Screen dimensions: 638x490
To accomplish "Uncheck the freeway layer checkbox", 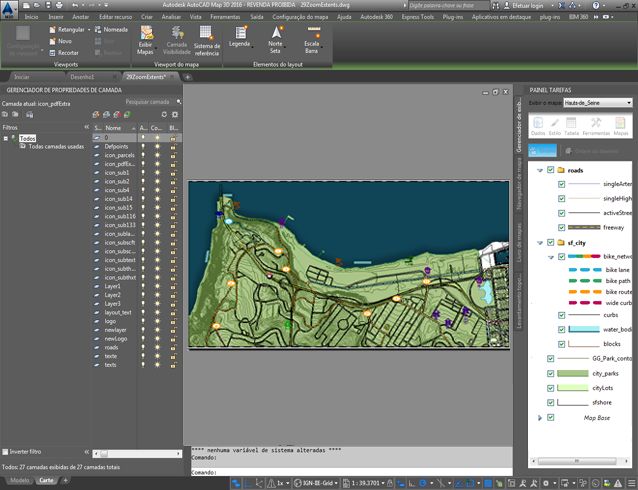I will 562,227.
